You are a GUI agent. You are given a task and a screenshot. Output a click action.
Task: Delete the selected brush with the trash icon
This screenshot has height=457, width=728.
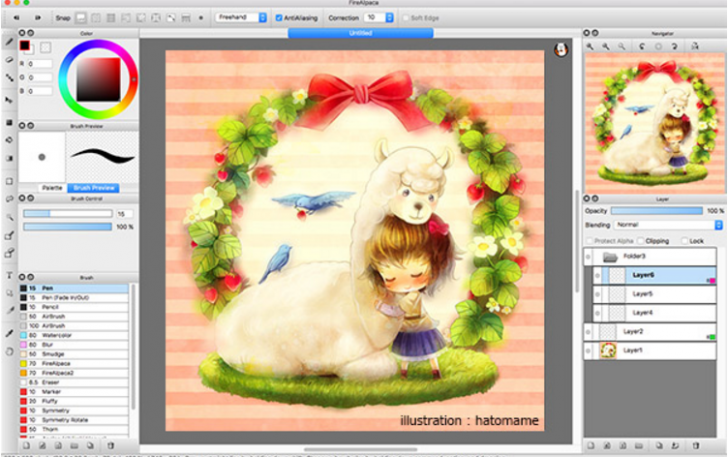point(110,445)
